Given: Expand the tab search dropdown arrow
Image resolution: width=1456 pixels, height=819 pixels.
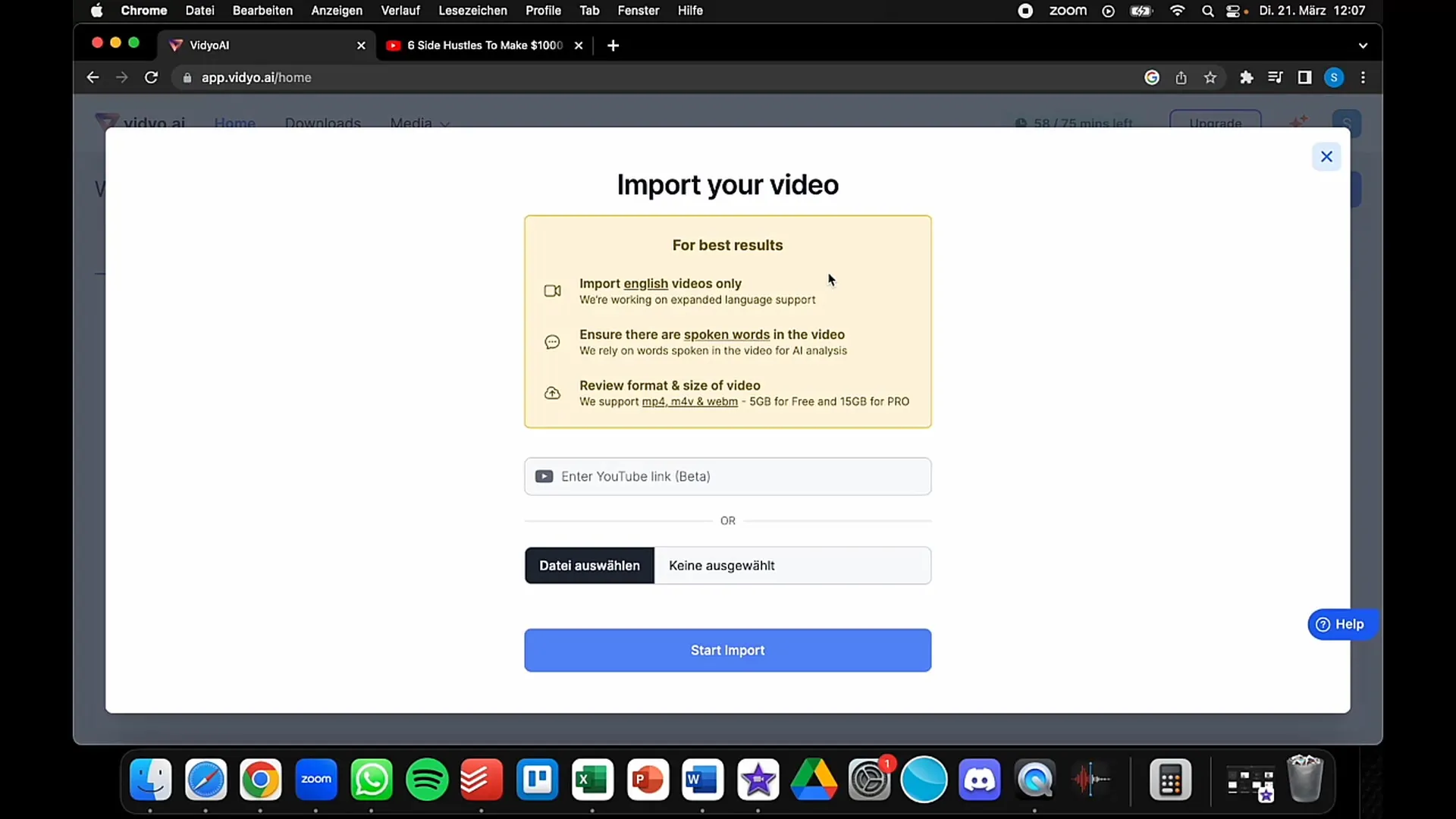Looking at the screenshot, I should 1363,45.
